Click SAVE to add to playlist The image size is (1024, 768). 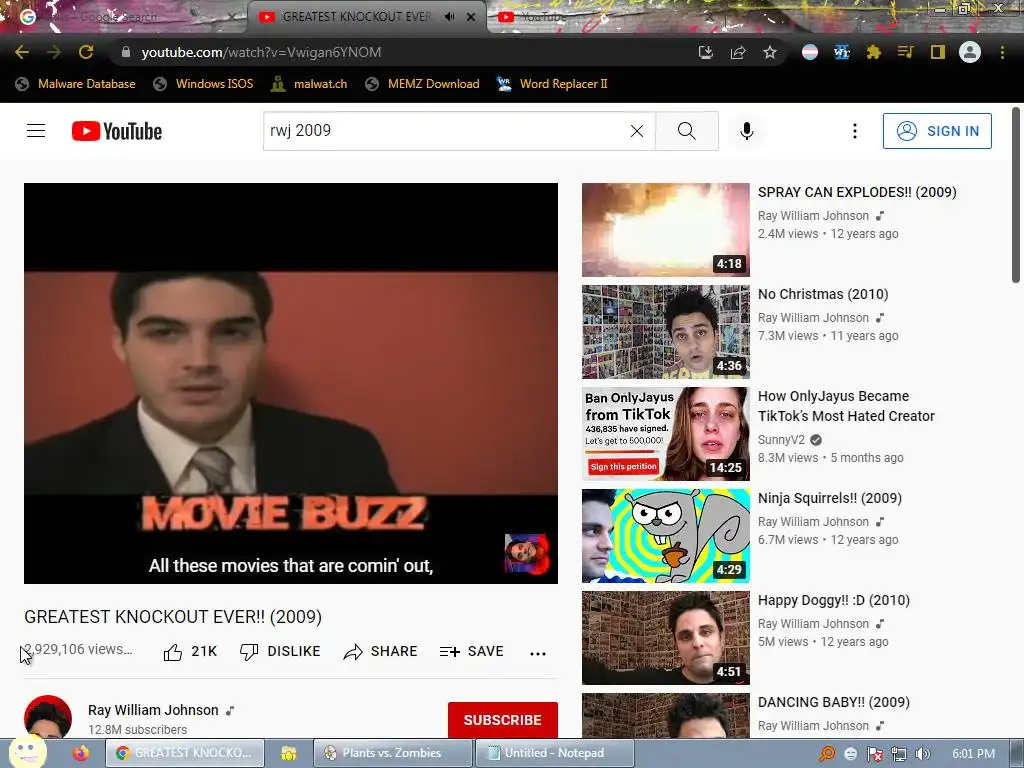pos(472,651)
